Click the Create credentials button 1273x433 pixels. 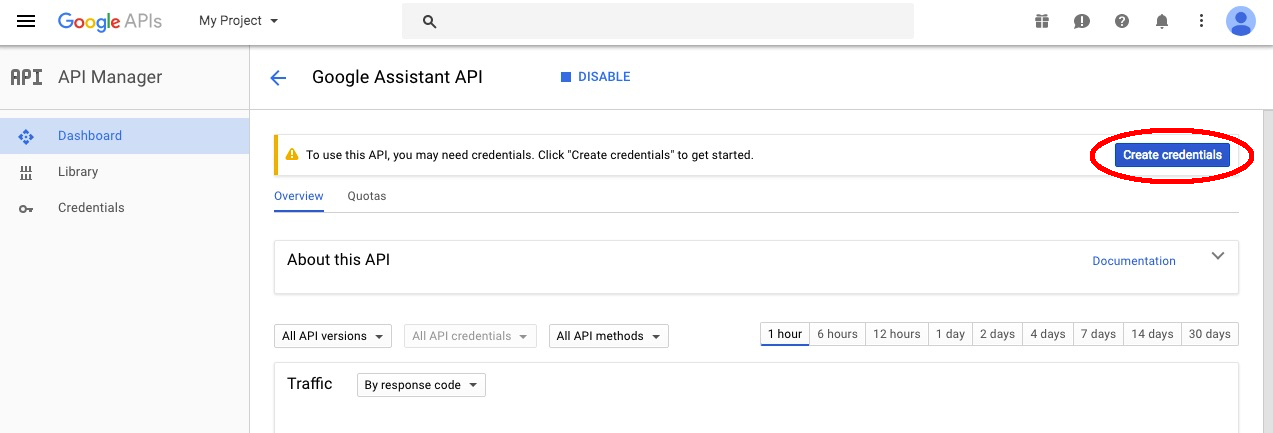pyautogui.click(x=1172, y=155)
